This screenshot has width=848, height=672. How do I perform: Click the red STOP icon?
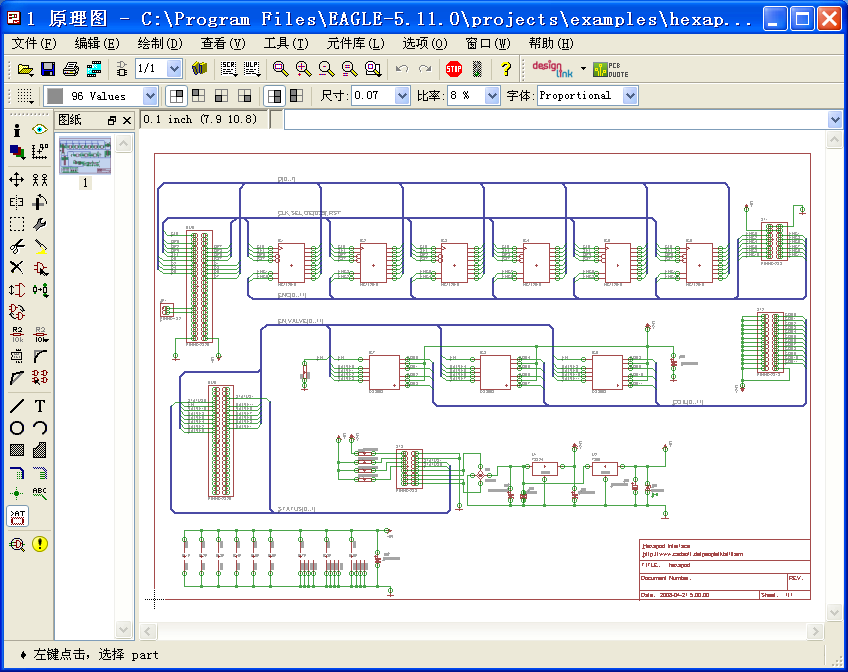(453, 69)
